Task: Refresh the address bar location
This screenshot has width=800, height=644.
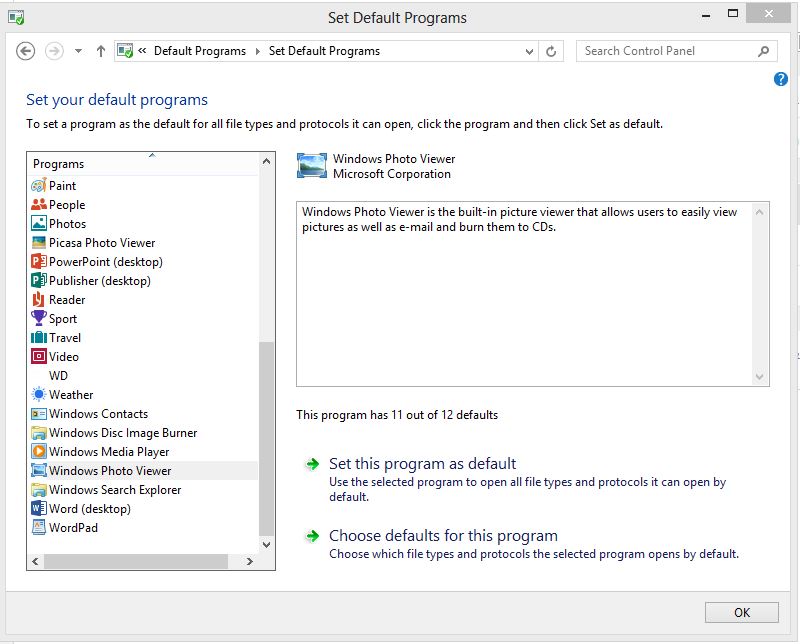Action: pyautogui.click(x=551, y=51)
